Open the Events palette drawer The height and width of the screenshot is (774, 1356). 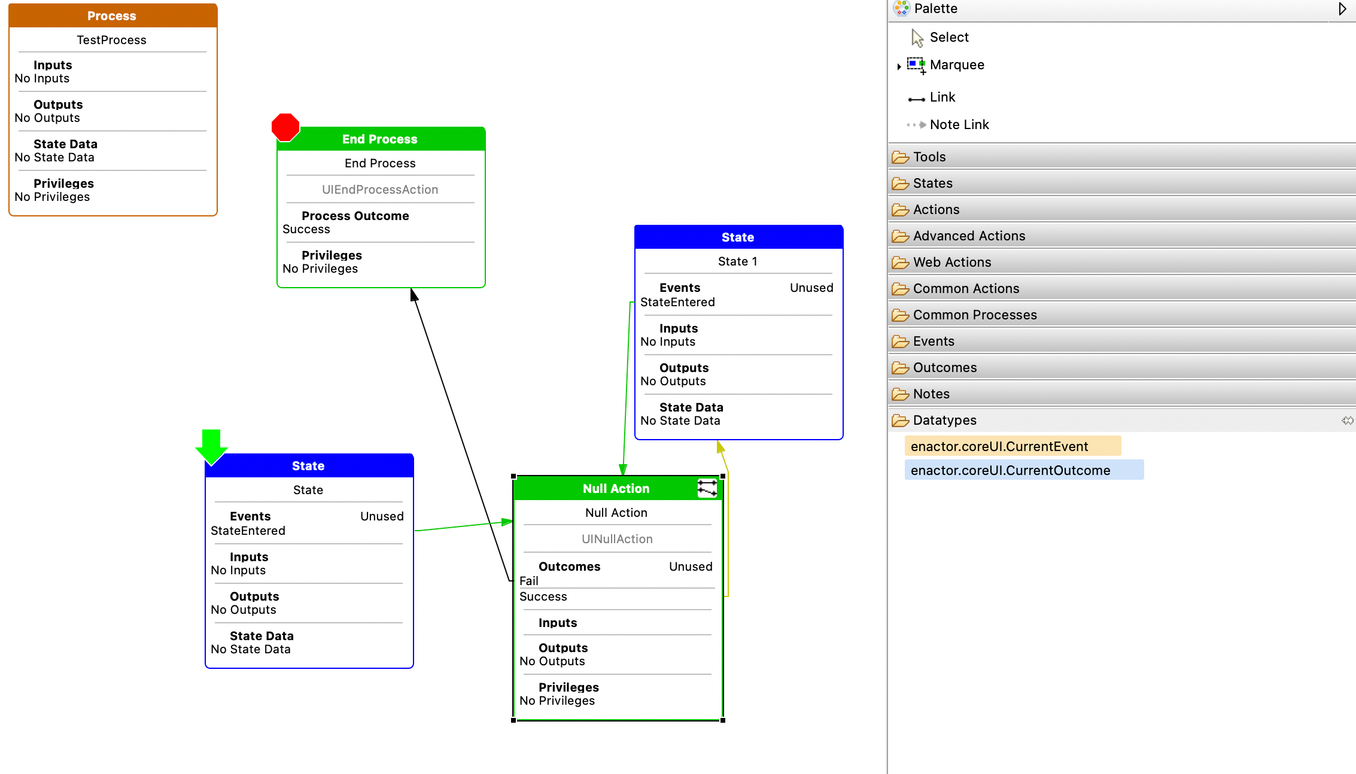[1122, 341]
